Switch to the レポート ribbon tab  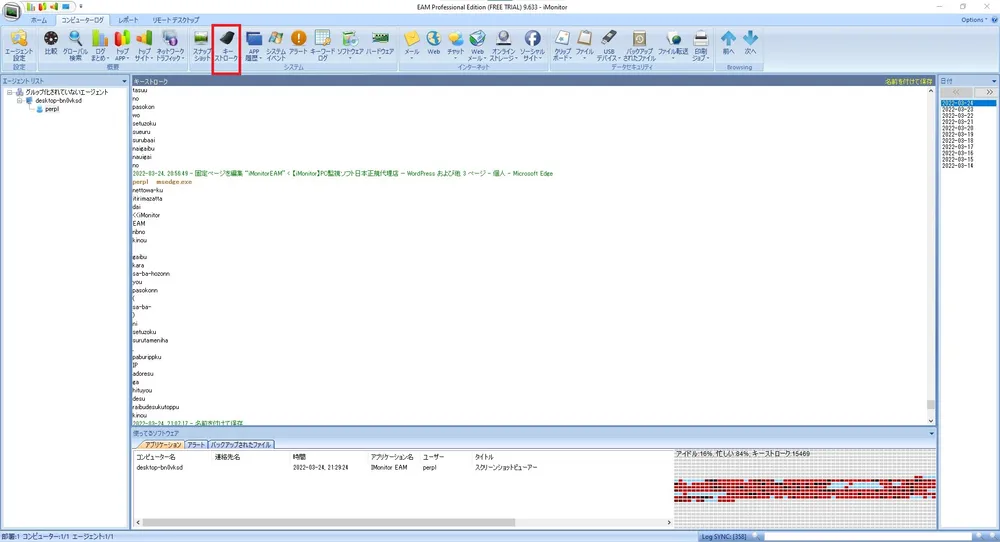(x=128, y=20)
